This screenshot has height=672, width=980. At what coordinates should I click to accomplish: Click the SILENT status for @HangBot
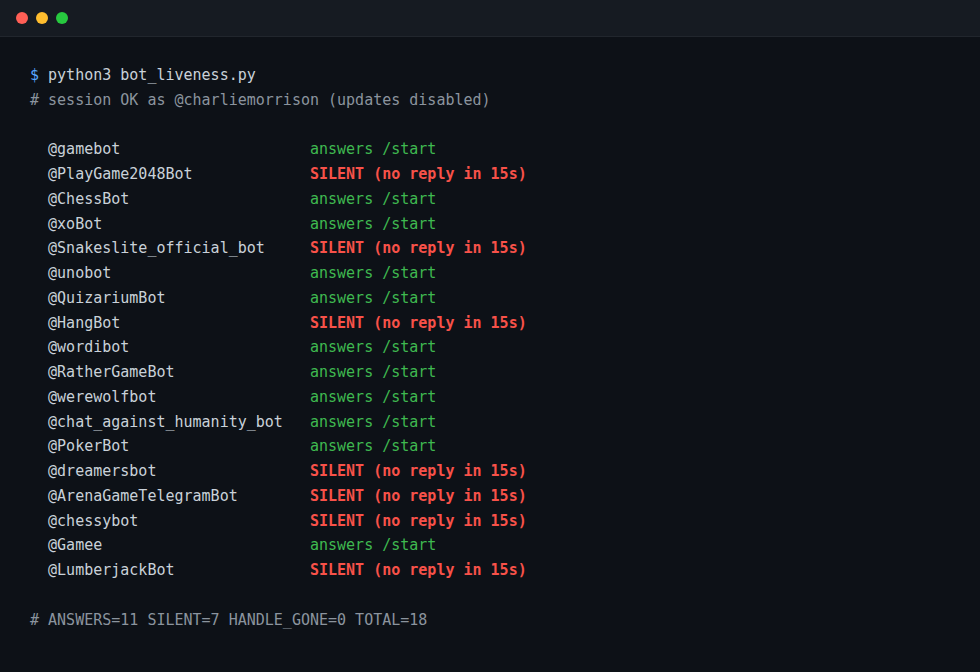418,323
